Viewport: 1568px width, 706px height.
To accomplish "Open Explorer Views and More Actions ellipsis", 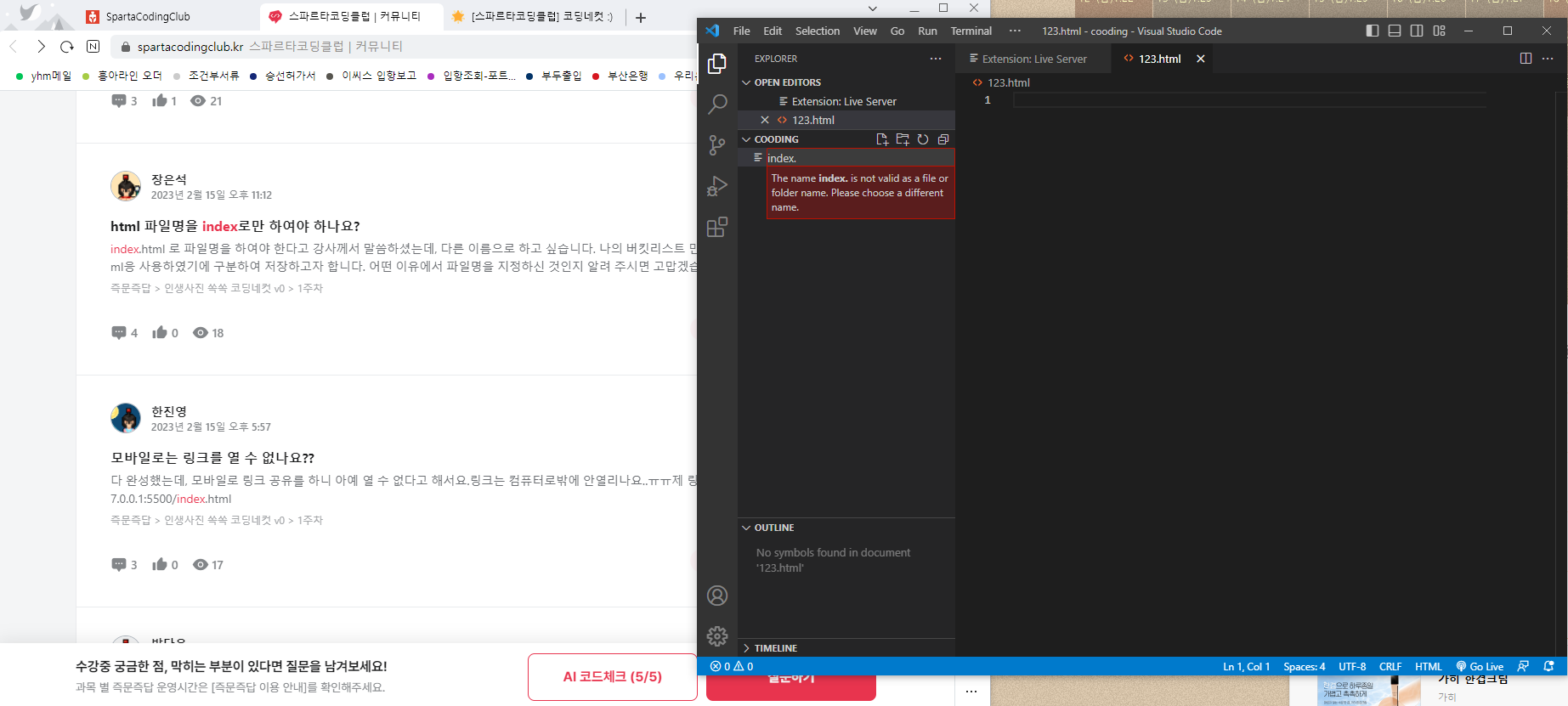I will click(x=936, y=59).
